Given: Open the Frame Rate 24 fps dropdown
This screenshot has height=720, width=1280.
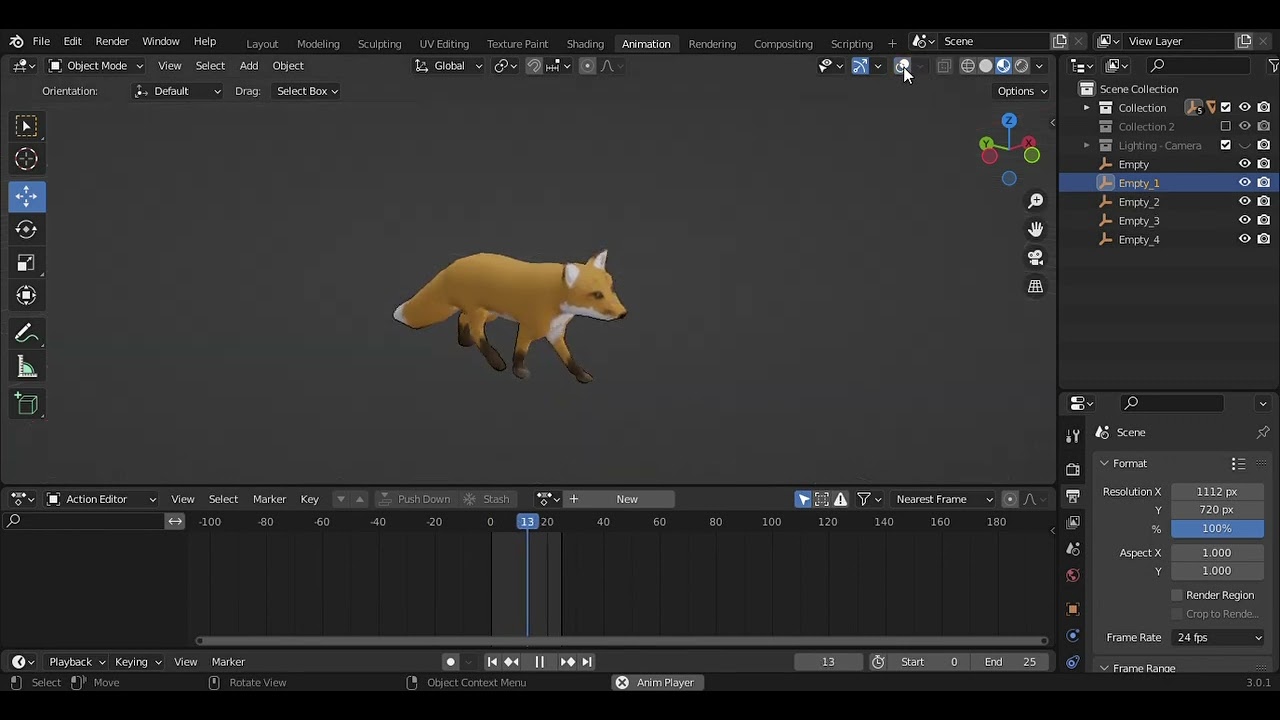Looking at the screenshot, I should coord(1219,638).
